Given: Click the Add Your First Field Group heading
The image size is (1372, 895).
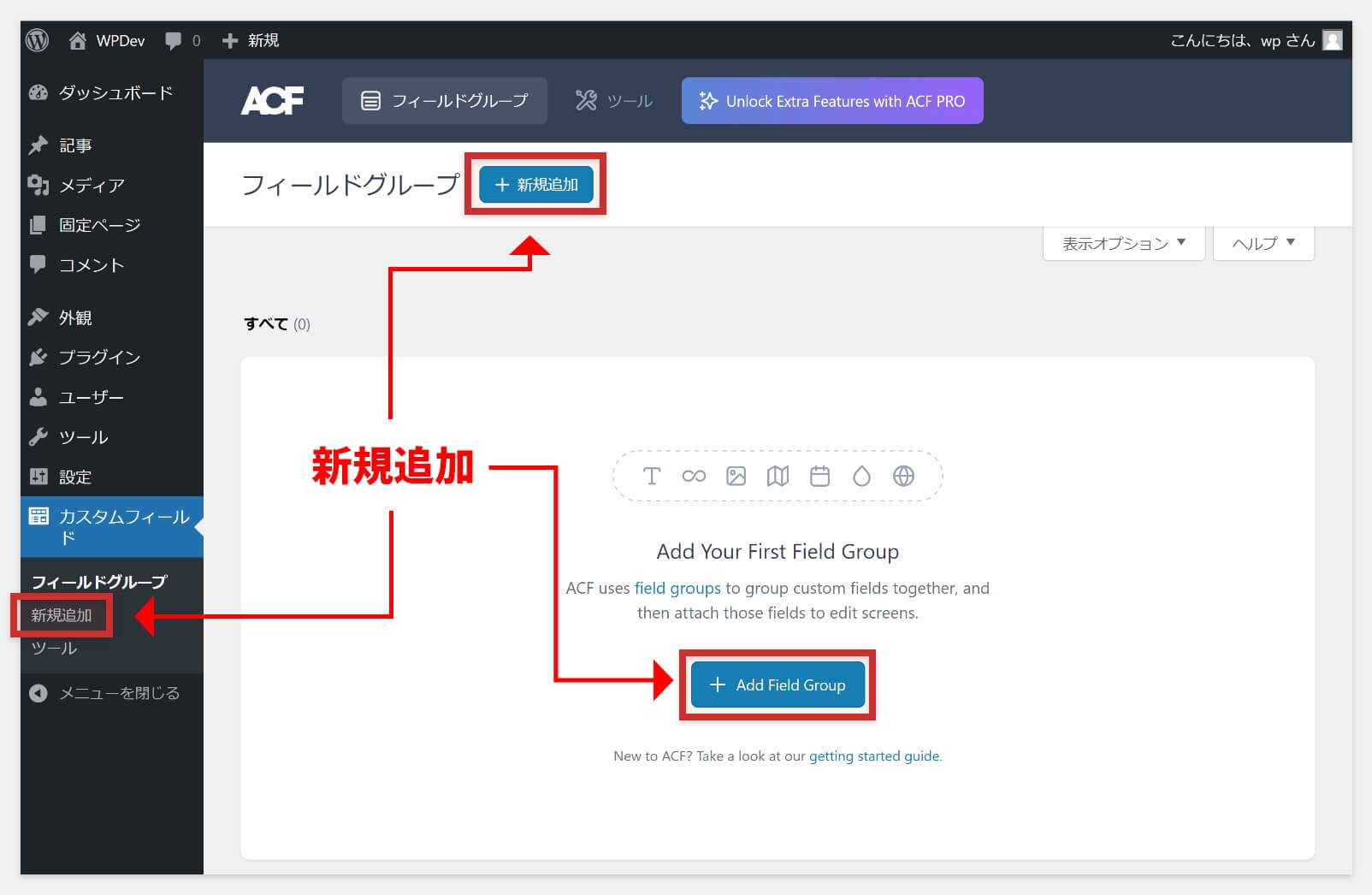Looking at the screenshot, I should pos(778,551).
